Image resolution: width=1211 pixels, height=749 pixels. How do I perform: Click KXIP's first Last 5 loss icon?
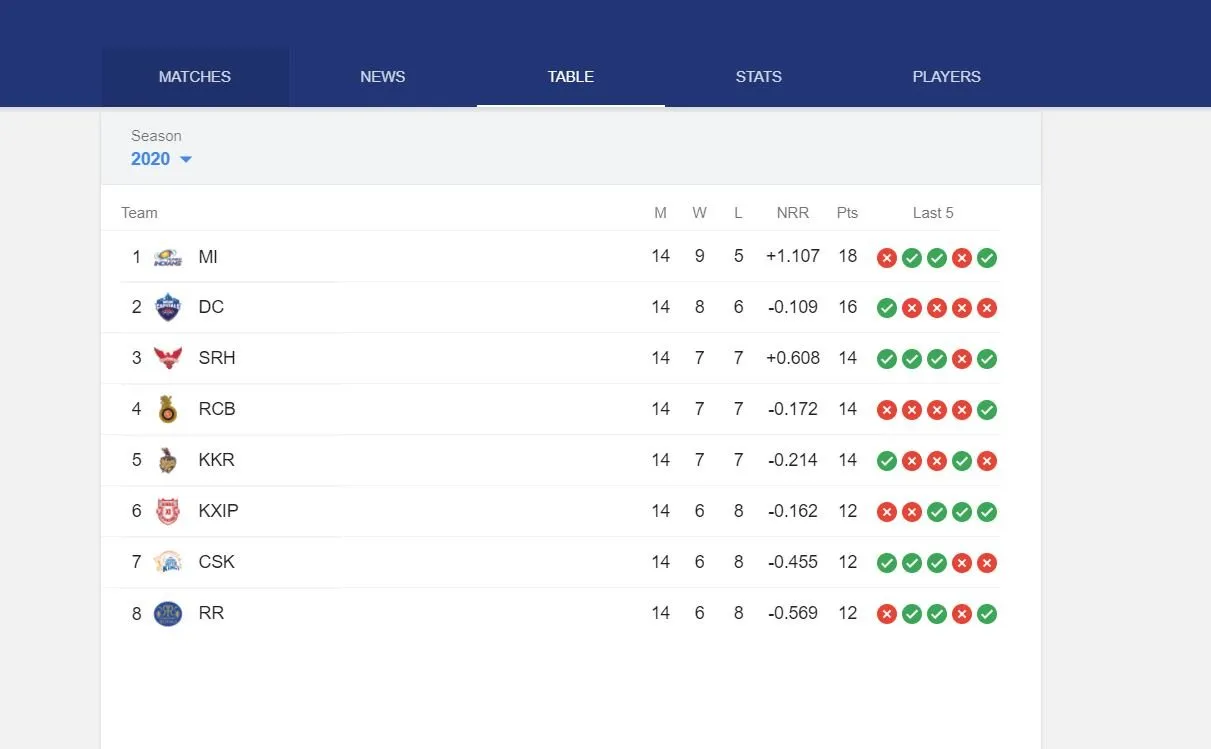tap(887, 512)
